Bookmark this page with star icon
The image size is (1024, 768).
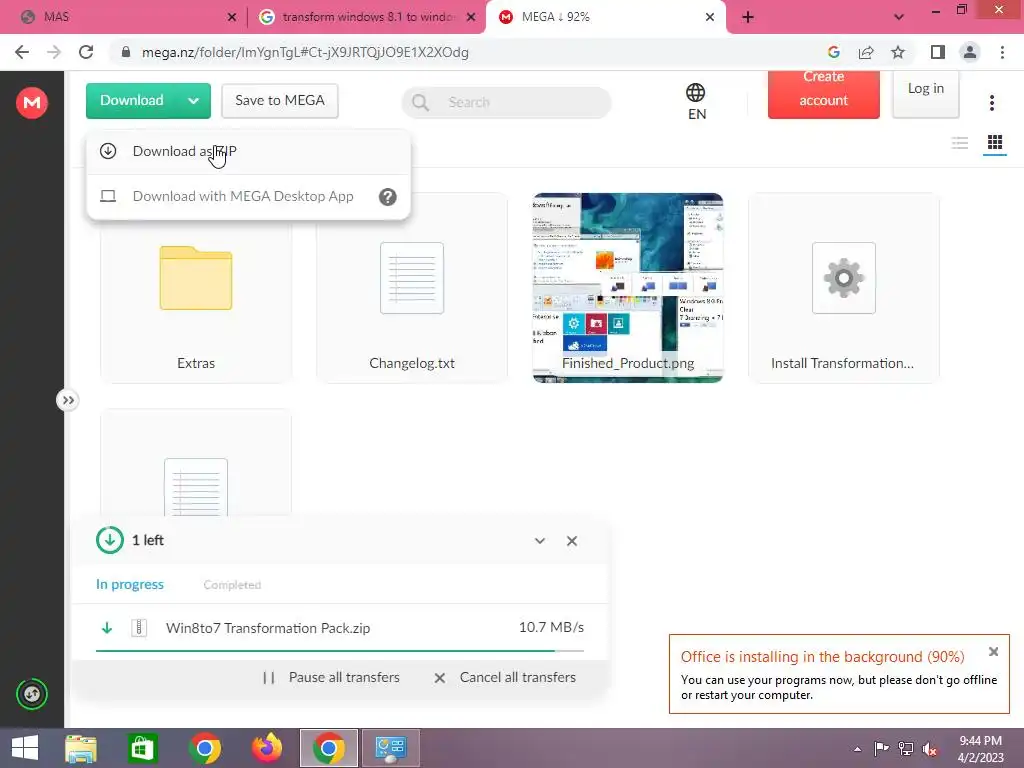(x=898, y=52)
